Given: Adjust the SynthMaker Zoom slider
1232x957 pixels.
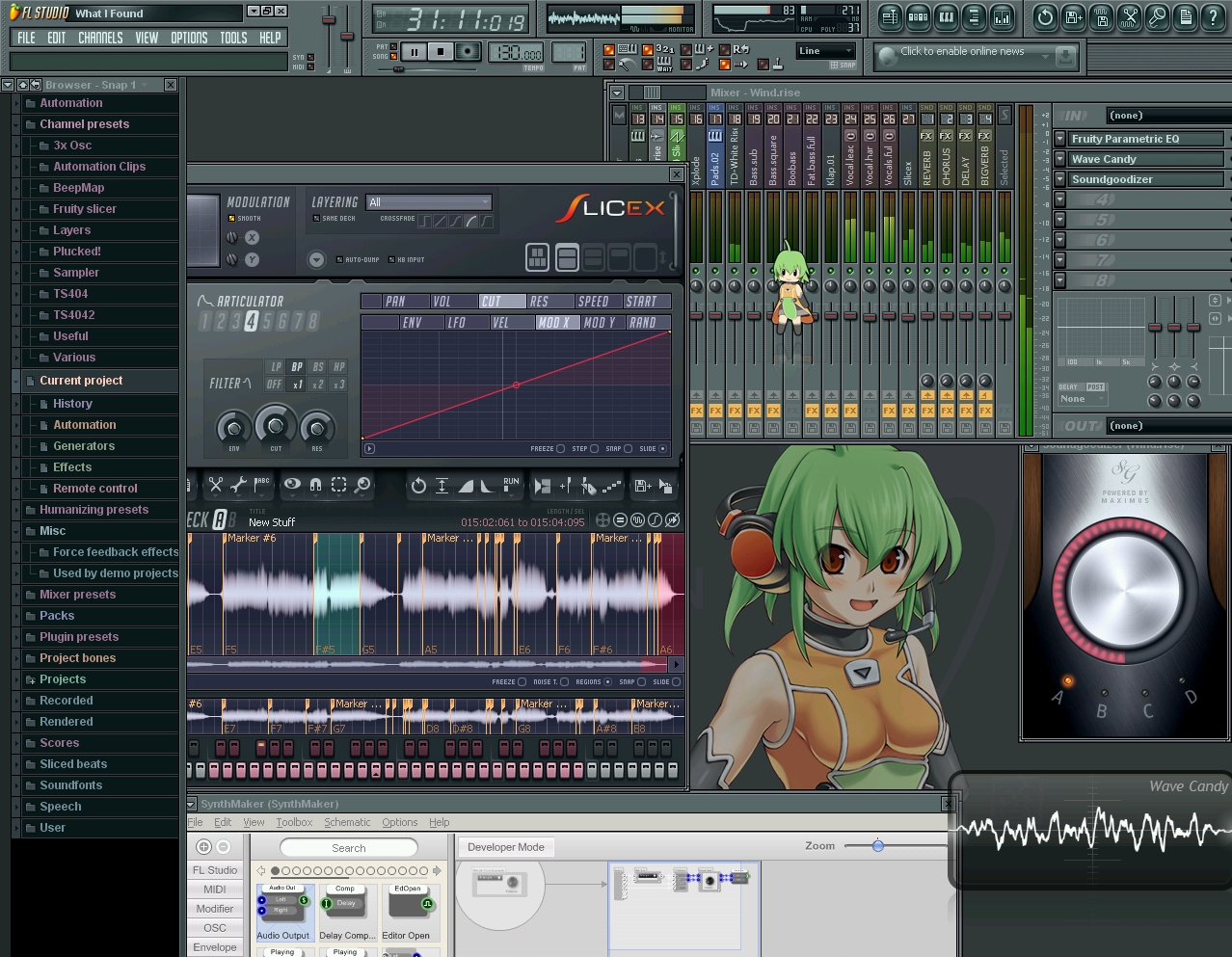Looking at the screenshot, I should (x=877, y=845).
